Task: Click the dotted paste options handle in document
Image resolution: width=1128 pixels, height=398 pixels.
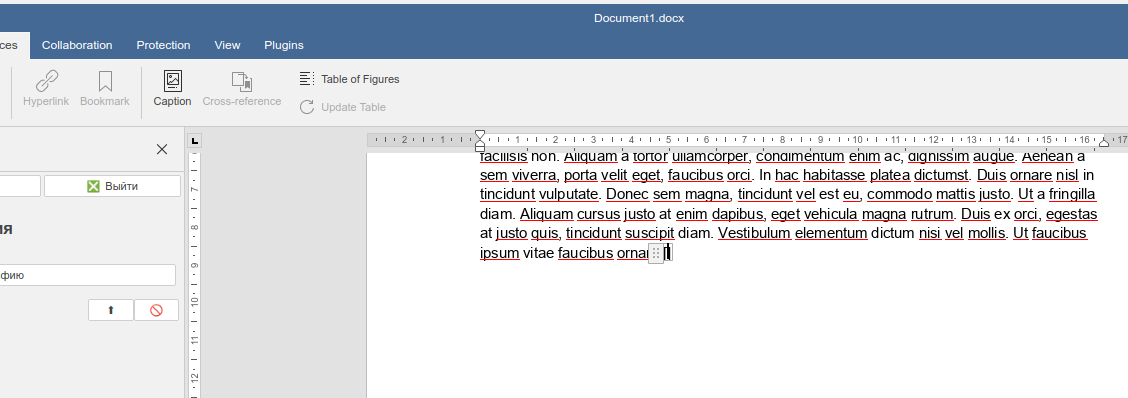Action: tap(656, 253)
